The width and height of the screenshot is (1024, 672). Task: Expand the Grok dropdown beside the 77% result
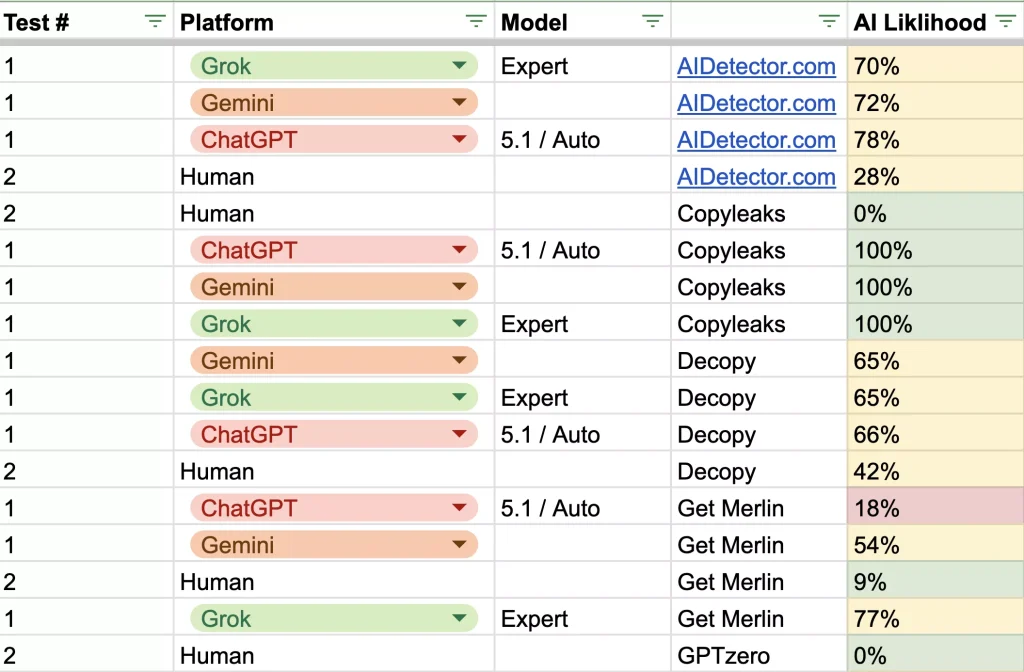point(461,618)
